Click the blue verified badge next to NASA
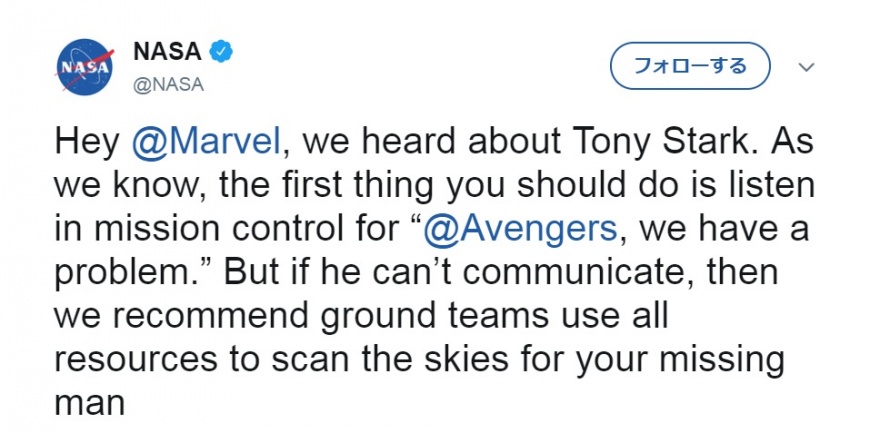This screenshot has height=433, width=870. point(221,52)
